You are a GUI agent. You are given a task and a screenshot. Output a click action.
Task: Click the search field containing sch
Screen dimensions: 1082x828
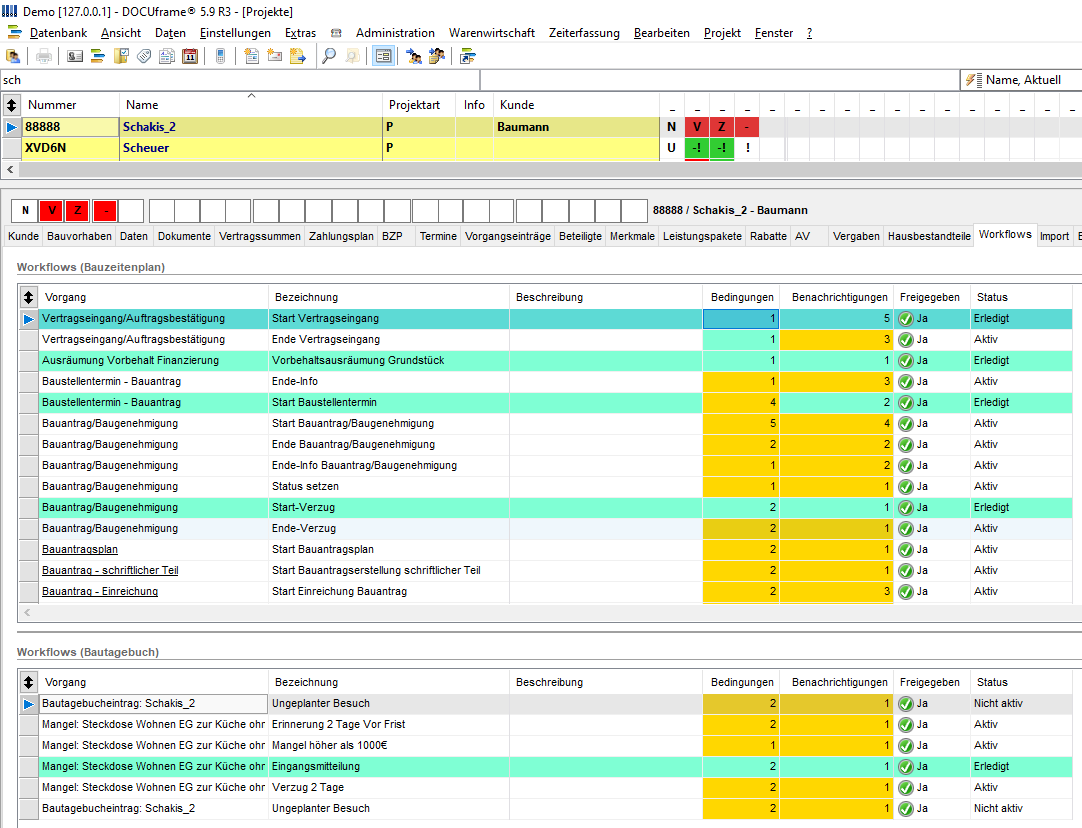(x=240, y=80)
